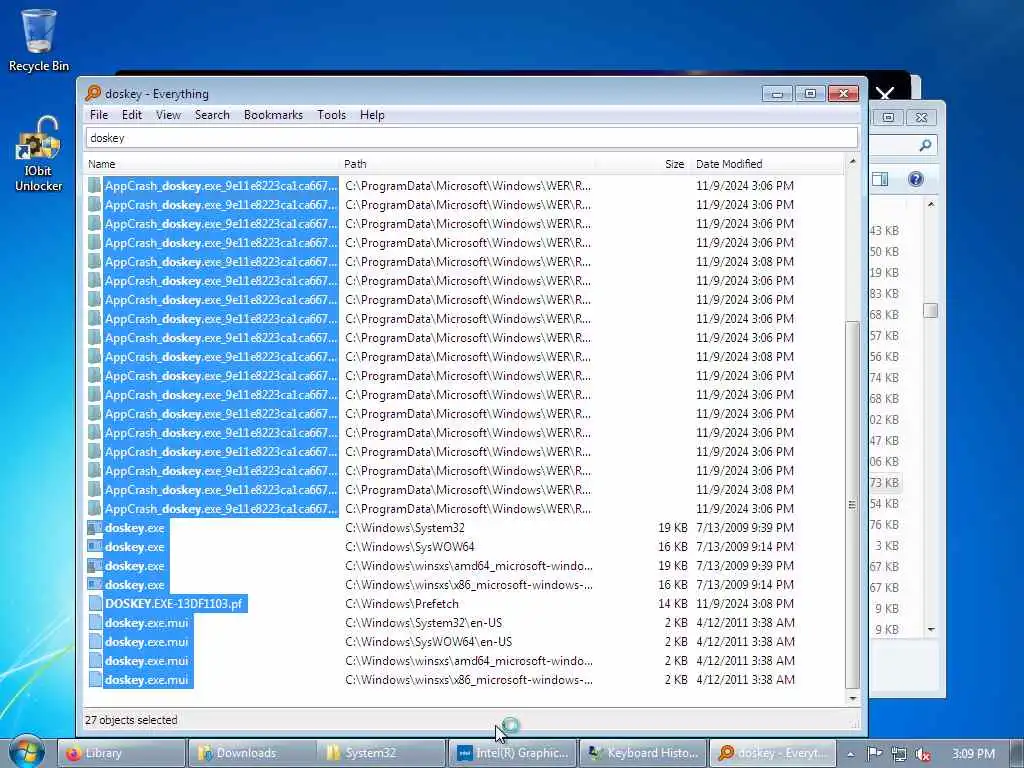Open the clock showing 3:09 PM
The width and height of the screenshot is (1024, 768).
[973, 754]
